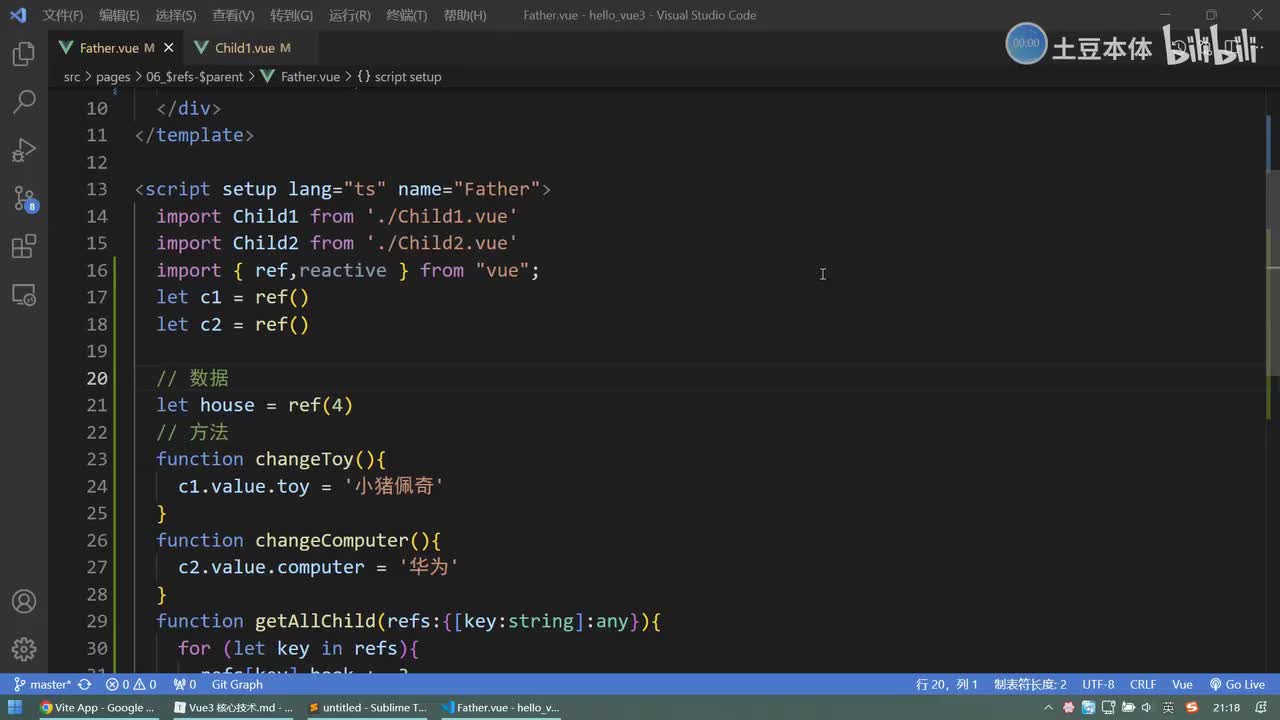The height and width of the screenshot is (720, 1280).
Task: Open the Run and Debug view
Action: (24, 150)
